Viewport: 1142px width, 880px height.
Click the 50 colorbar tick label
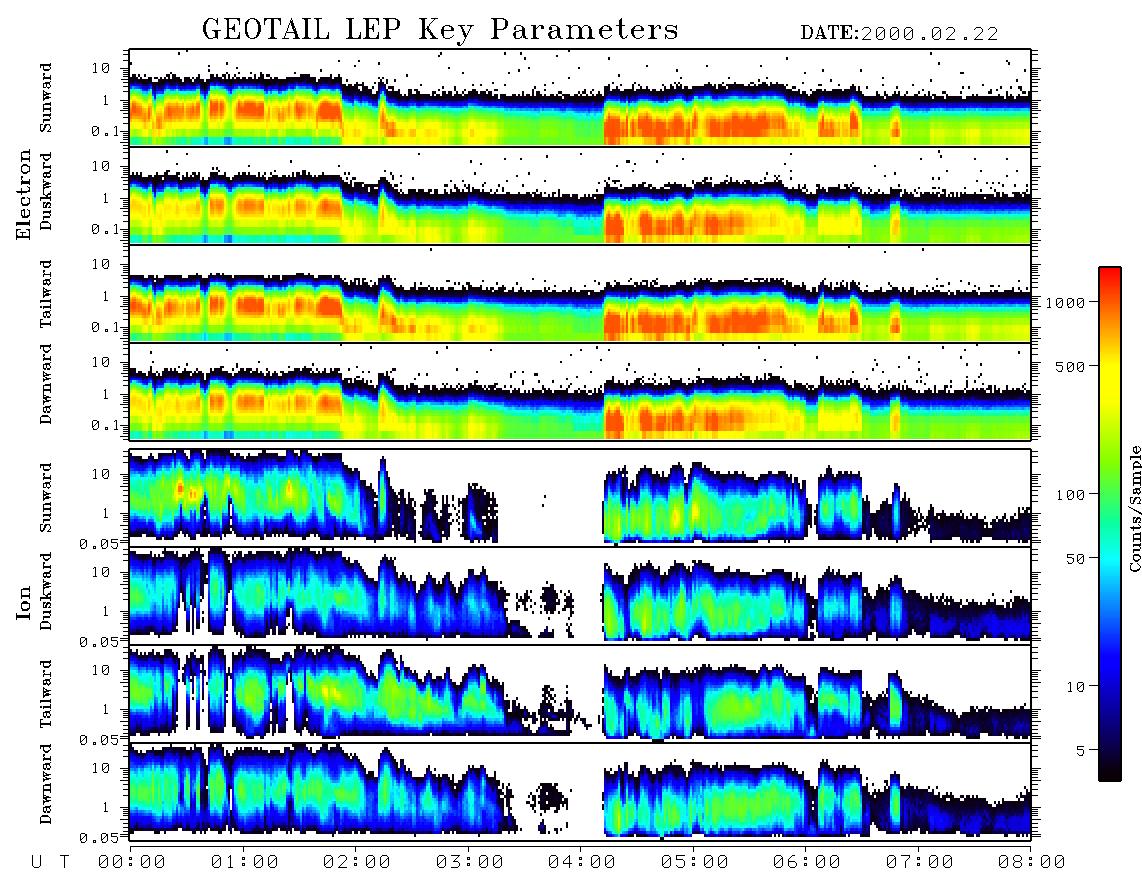[x=1076, y=559]
